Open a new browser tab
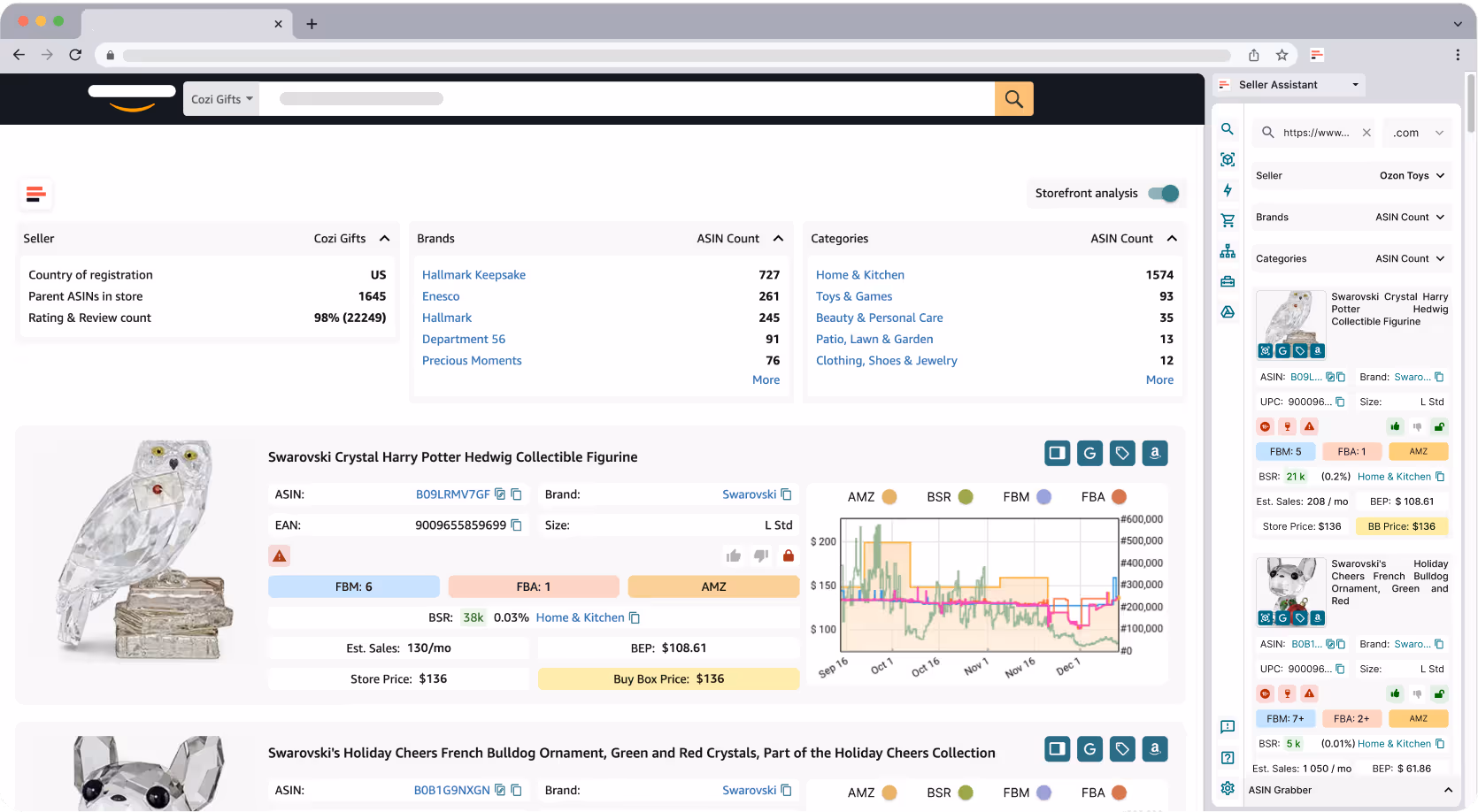 click(312, 24)
